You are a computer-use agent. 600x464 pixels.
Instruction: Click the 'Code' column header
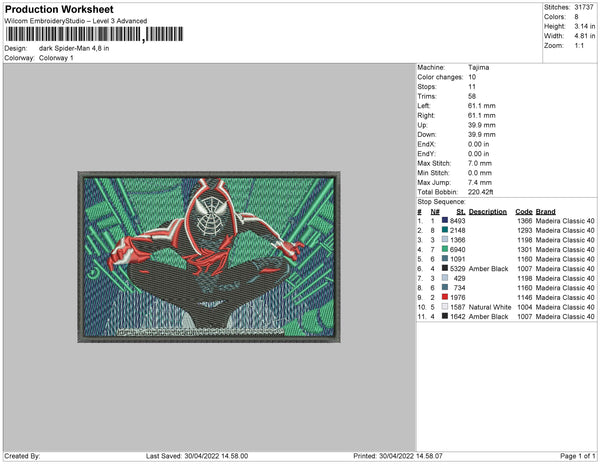(524, 212)
